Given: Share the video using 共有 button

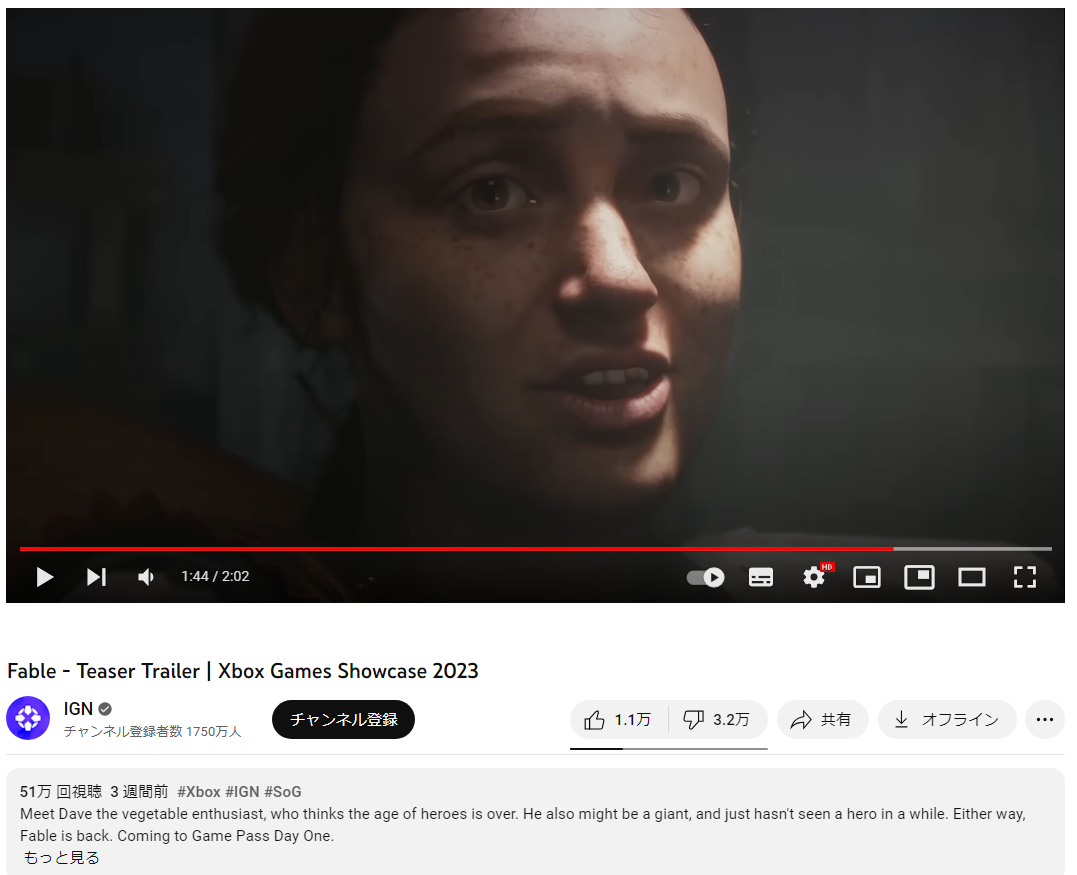Looking at the screenshot, I should 822,719.
